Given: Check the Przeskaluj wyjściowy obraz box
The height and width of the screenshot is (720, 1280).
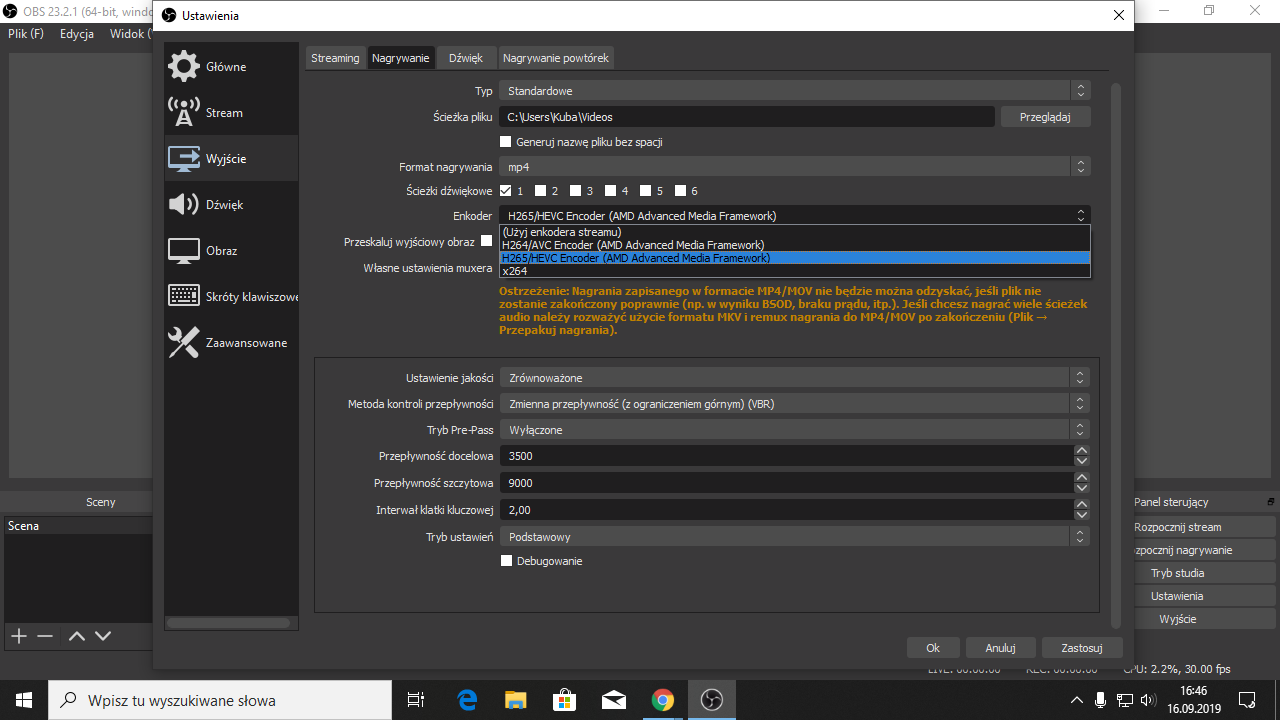Looking at the screenshot, I should coord(487,241).
